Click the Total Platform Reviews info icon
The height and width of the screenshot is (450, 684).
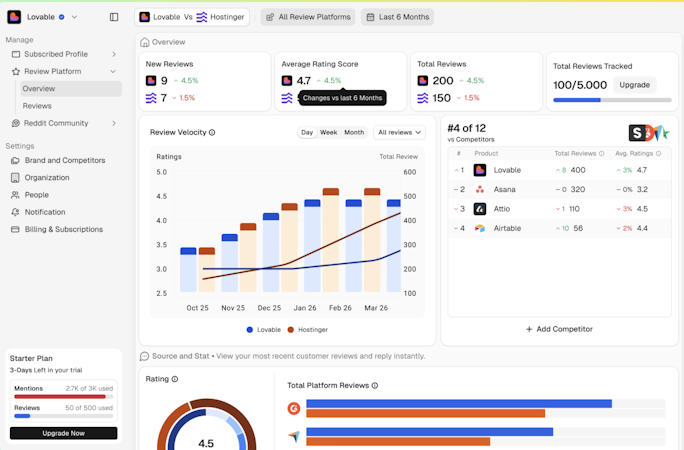tap(375, 385)
